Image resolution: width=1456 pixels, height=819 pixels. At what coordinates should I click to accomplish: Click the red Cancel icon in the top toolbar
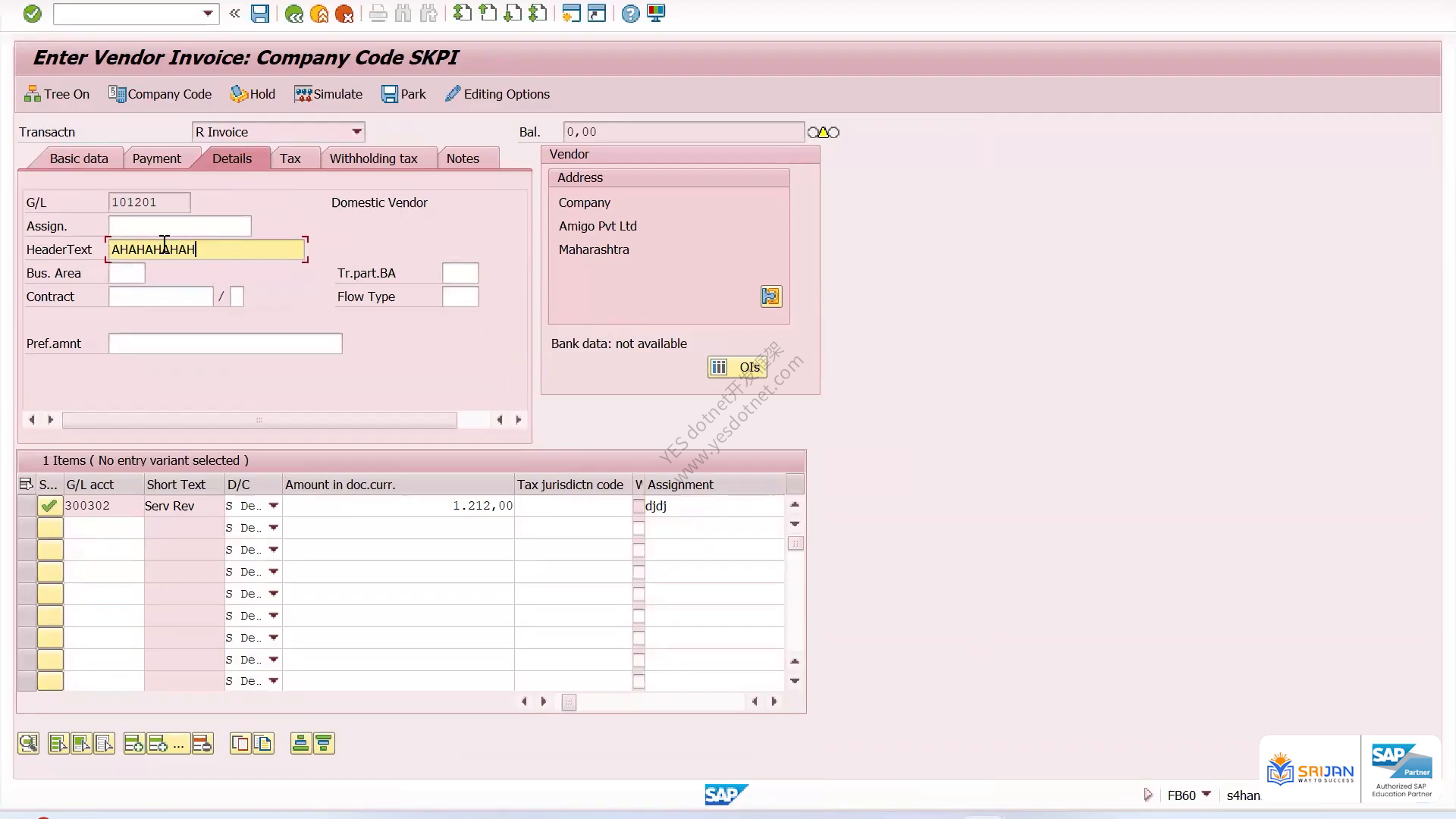tap(344, 14)
